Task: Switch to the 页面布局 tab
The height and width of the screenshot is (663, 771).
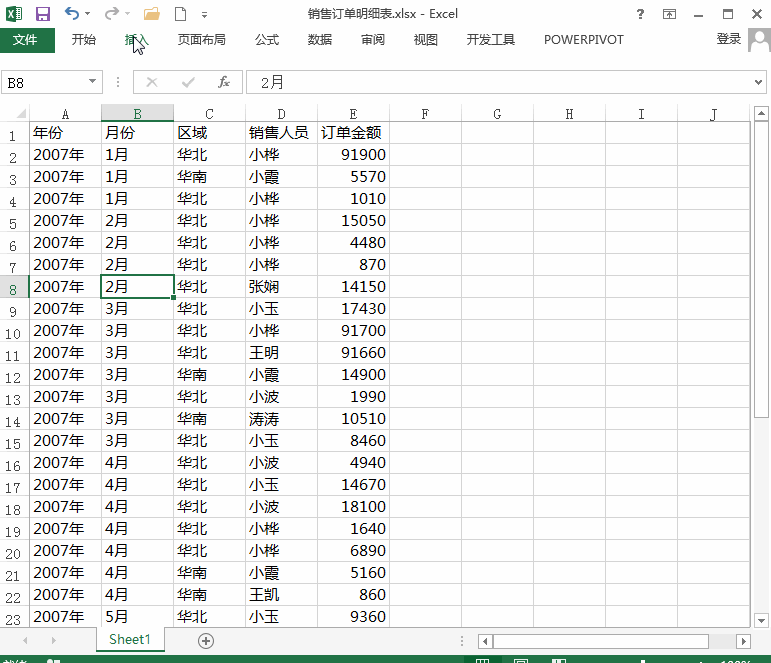Action: 202,40
